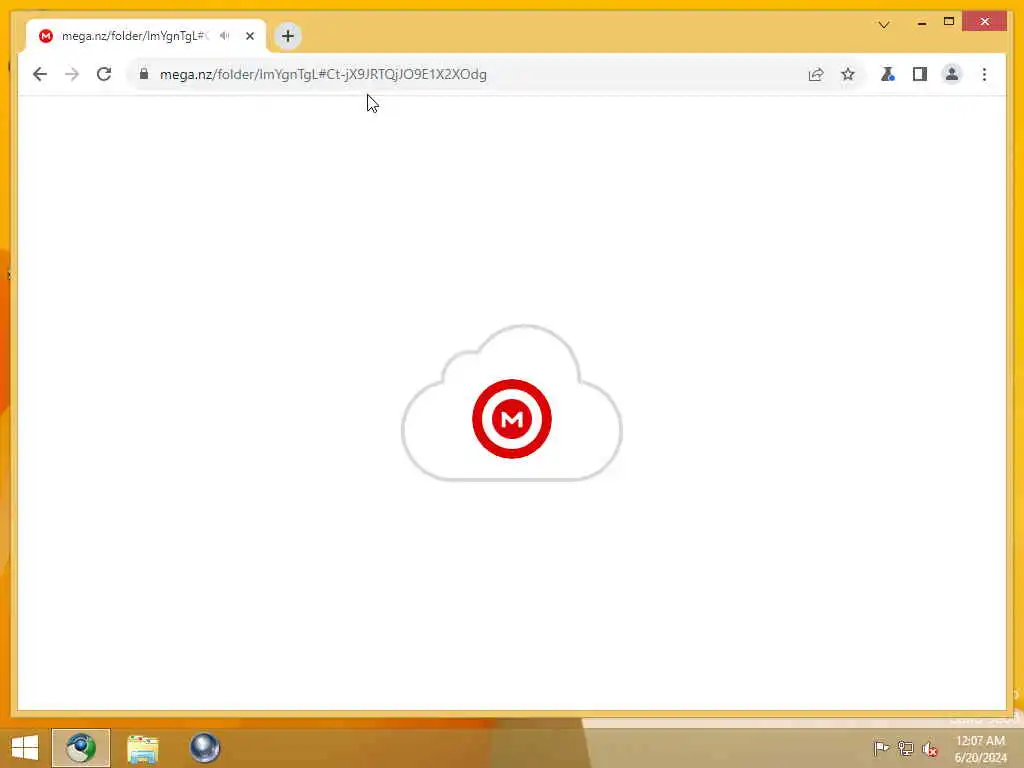Share this page using the share icon
The width and height of the screenshot is (1024, 768).
point(816,74)
